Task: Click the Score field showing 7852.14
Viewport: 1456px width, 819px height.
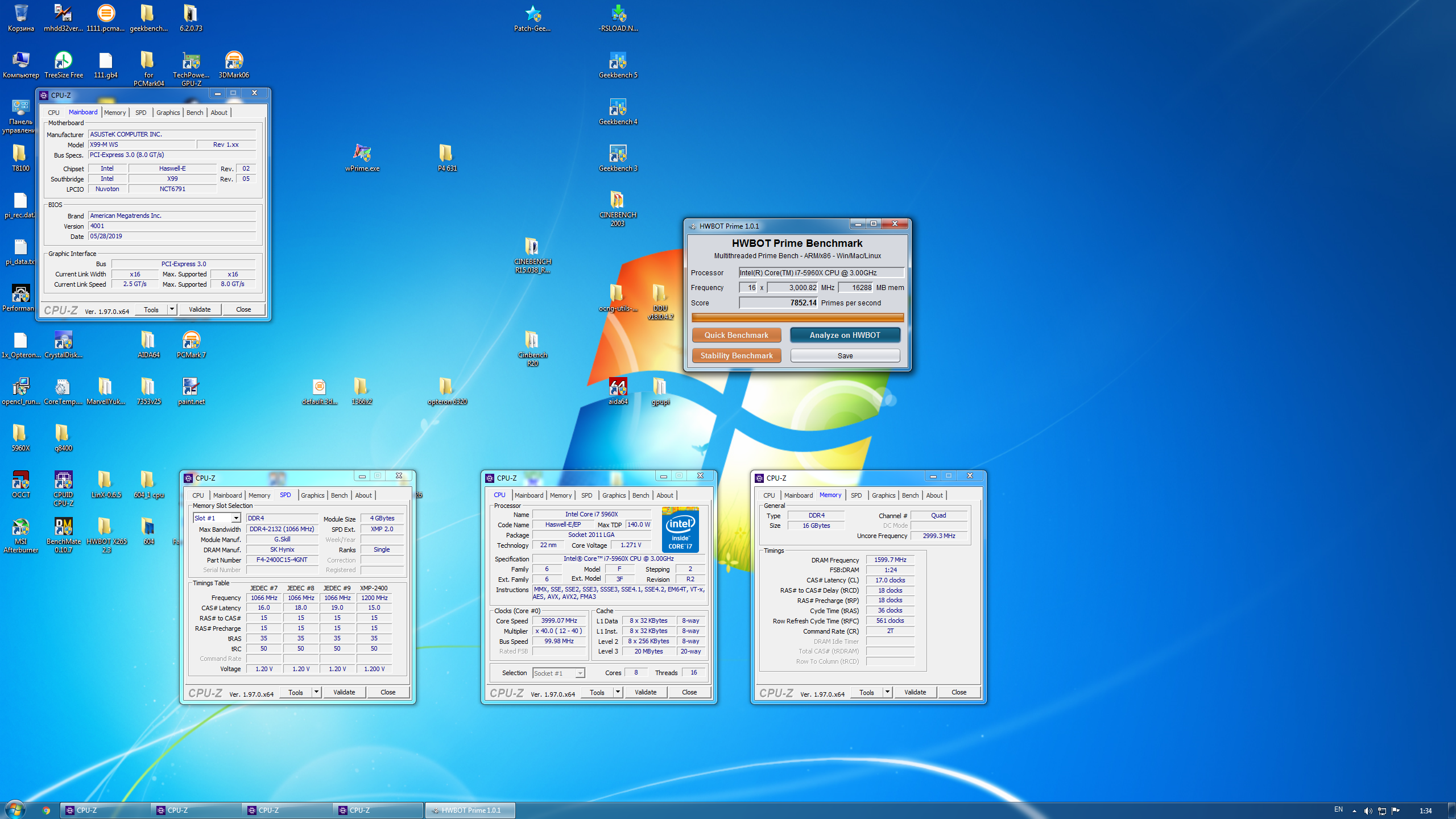Action: (x=778, y=303)
